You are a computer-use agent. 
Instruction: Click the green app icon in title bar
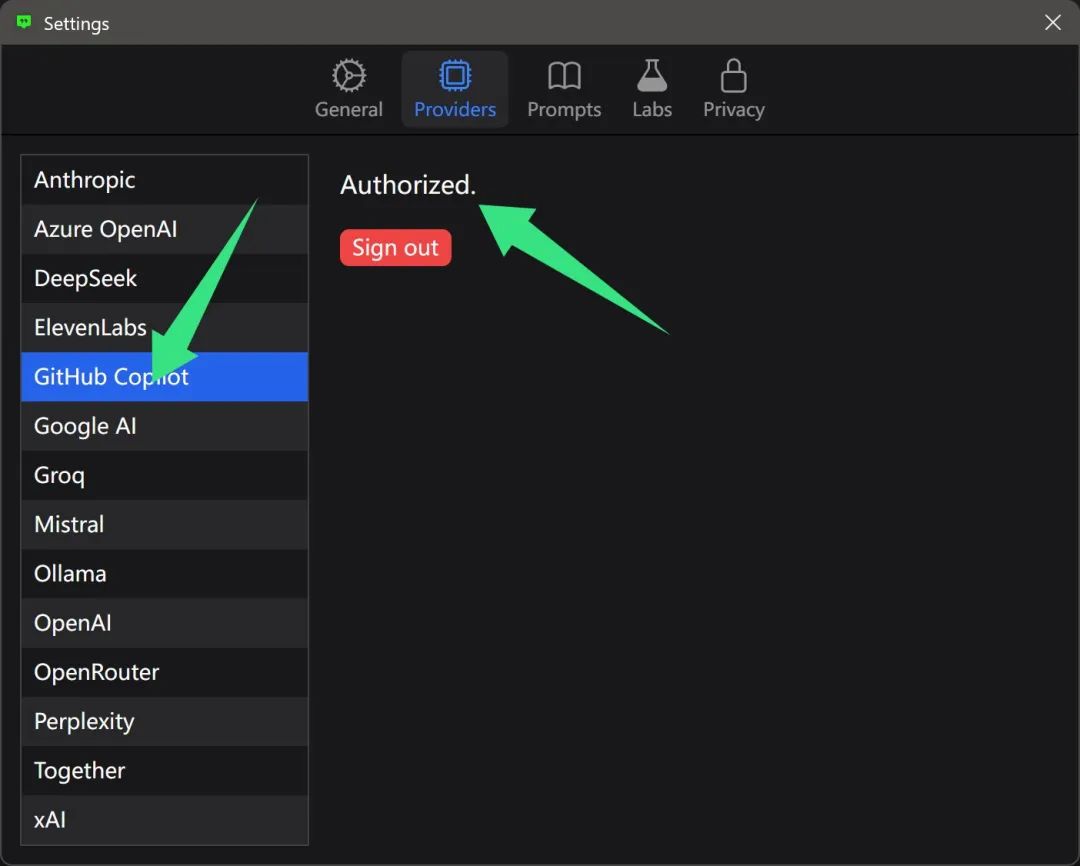pos(24,22)
